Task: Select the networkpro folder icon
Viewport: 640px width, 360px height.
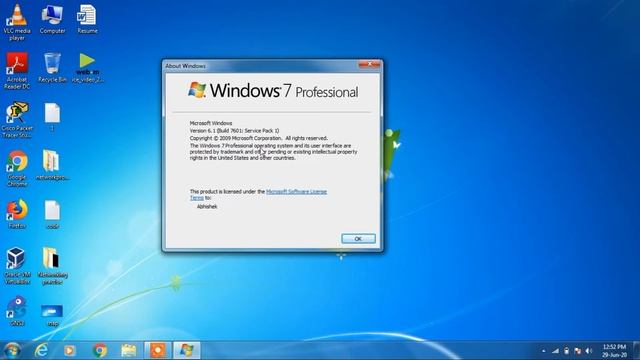Action: [52, 165]
